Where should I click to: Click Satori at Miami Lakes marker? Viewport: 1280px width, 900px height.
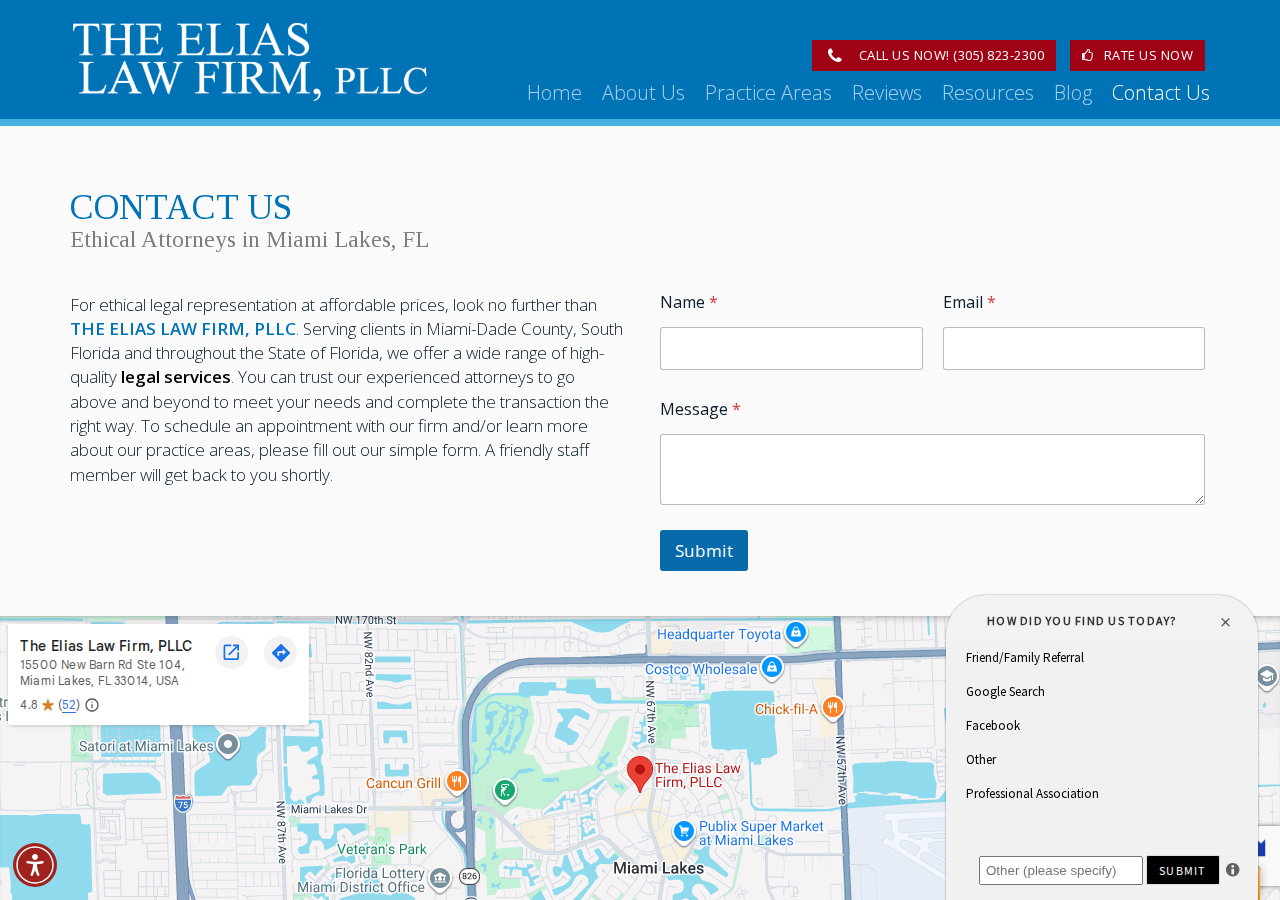tap(228, 745)
